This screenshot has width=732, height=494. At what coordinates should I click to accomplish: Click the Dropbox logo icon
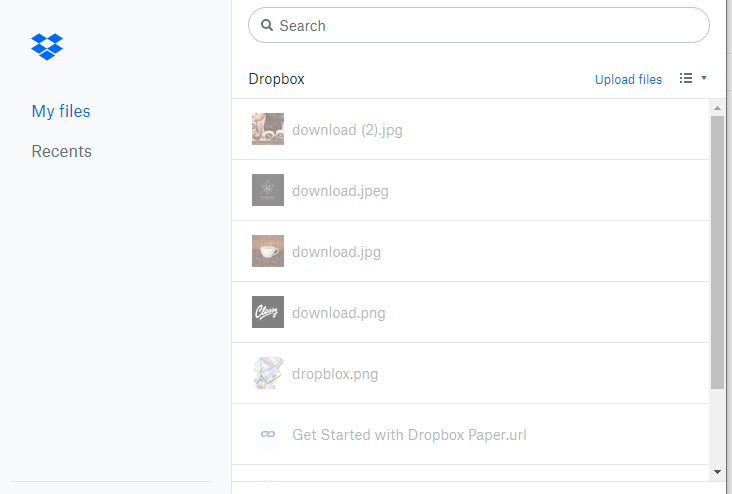pos(47,46)
